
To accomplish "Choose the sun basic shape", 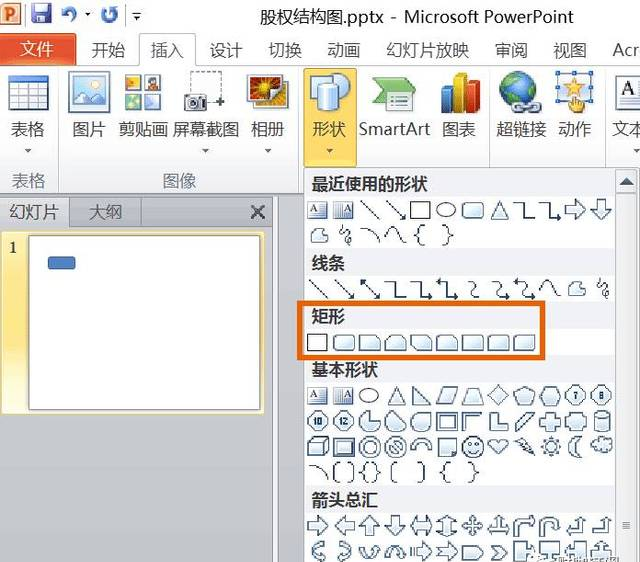I will coord(551,446).
